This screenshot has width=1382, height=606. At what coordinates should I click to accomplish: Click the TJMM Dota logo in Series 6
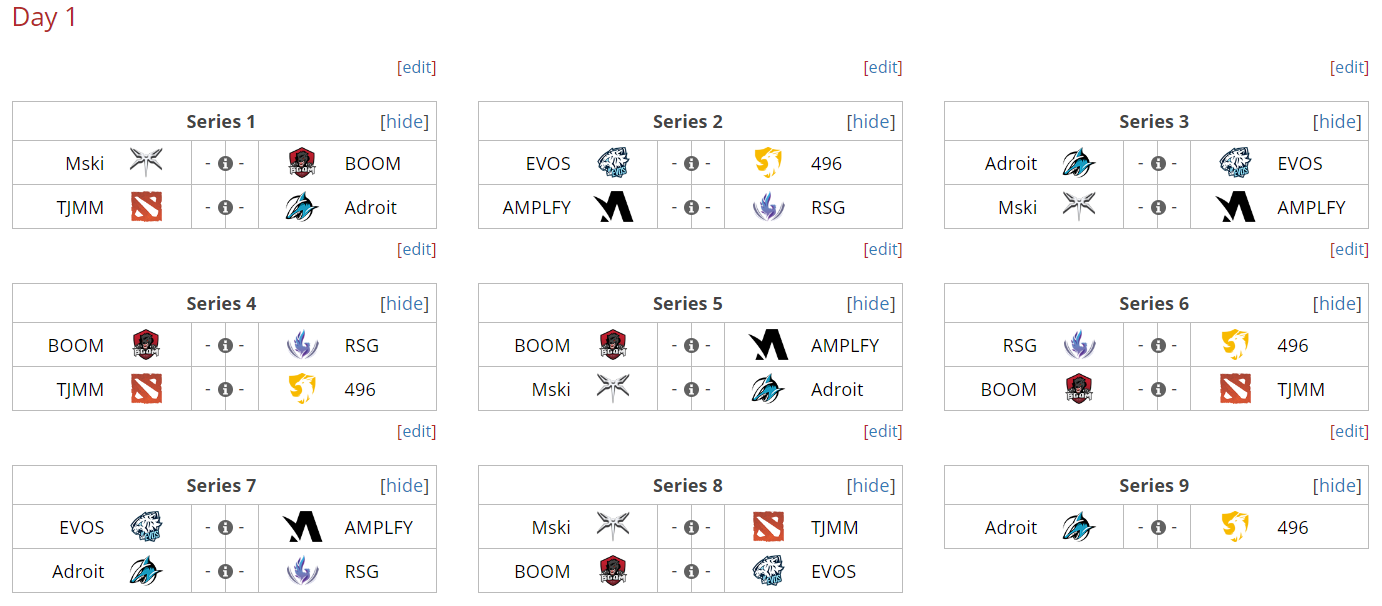click(1235, 389)
